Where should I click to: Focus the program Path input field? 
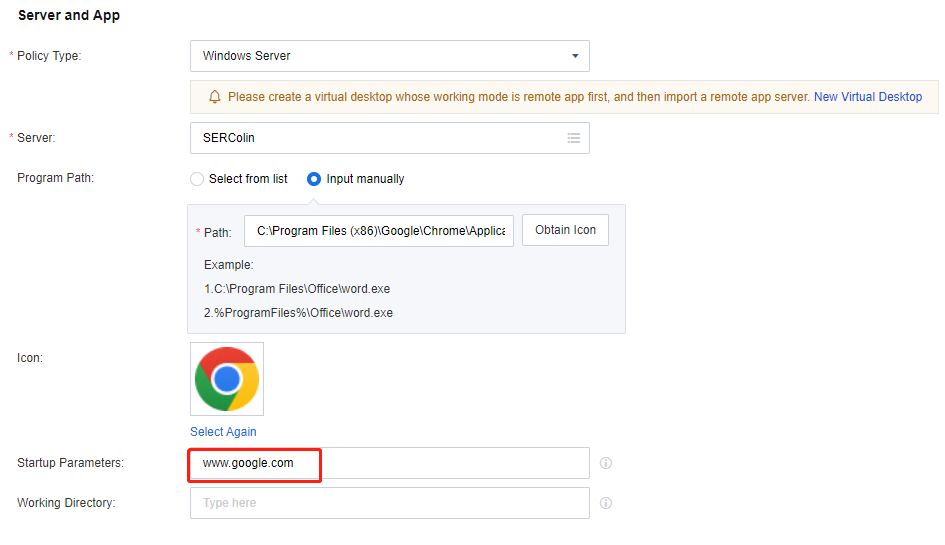point(379,231)
